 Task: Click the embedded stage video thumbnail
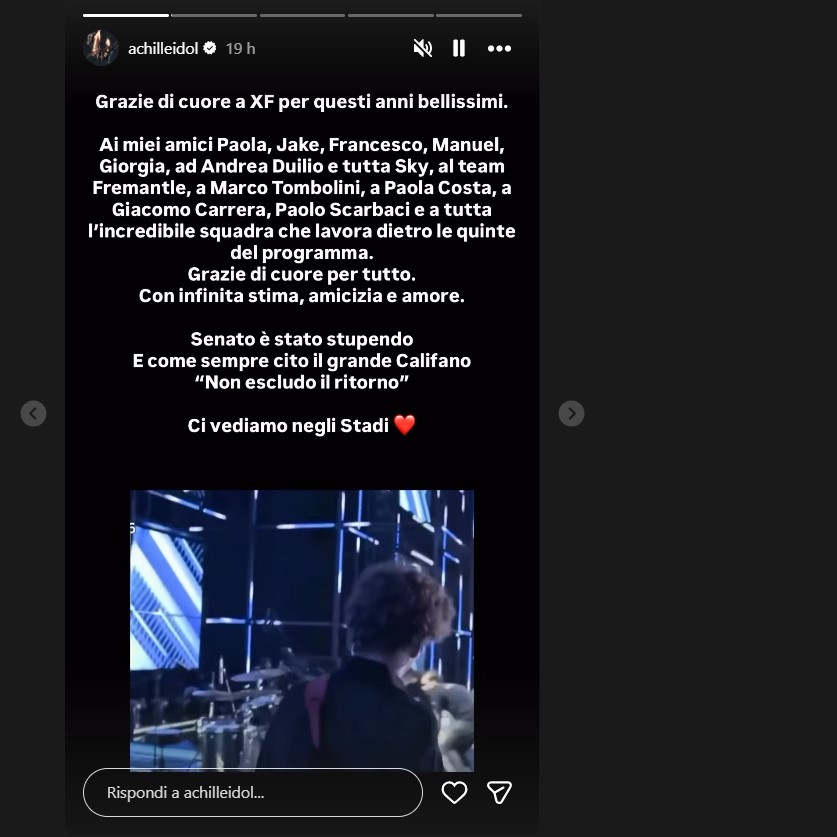tap(302, 630)
